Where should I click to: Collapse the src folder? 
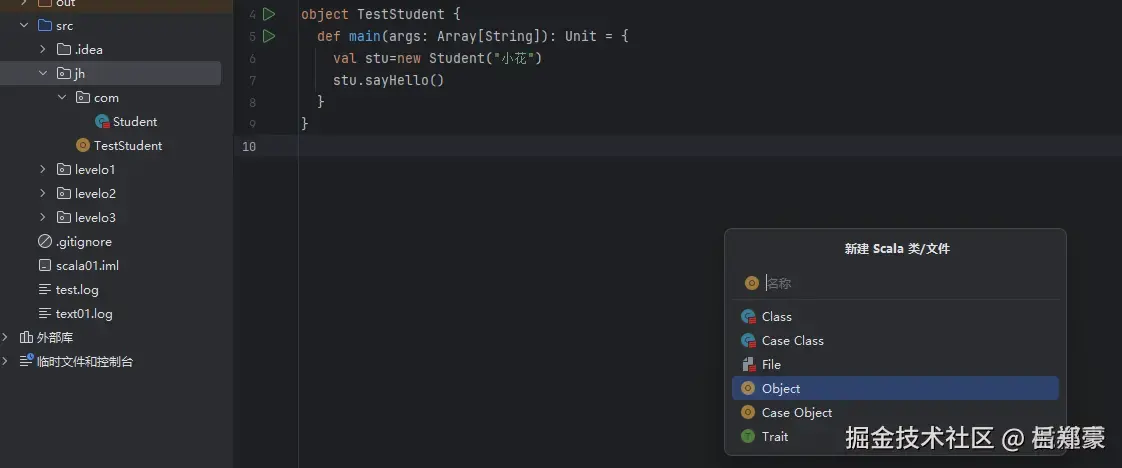(x=24, y=25)
